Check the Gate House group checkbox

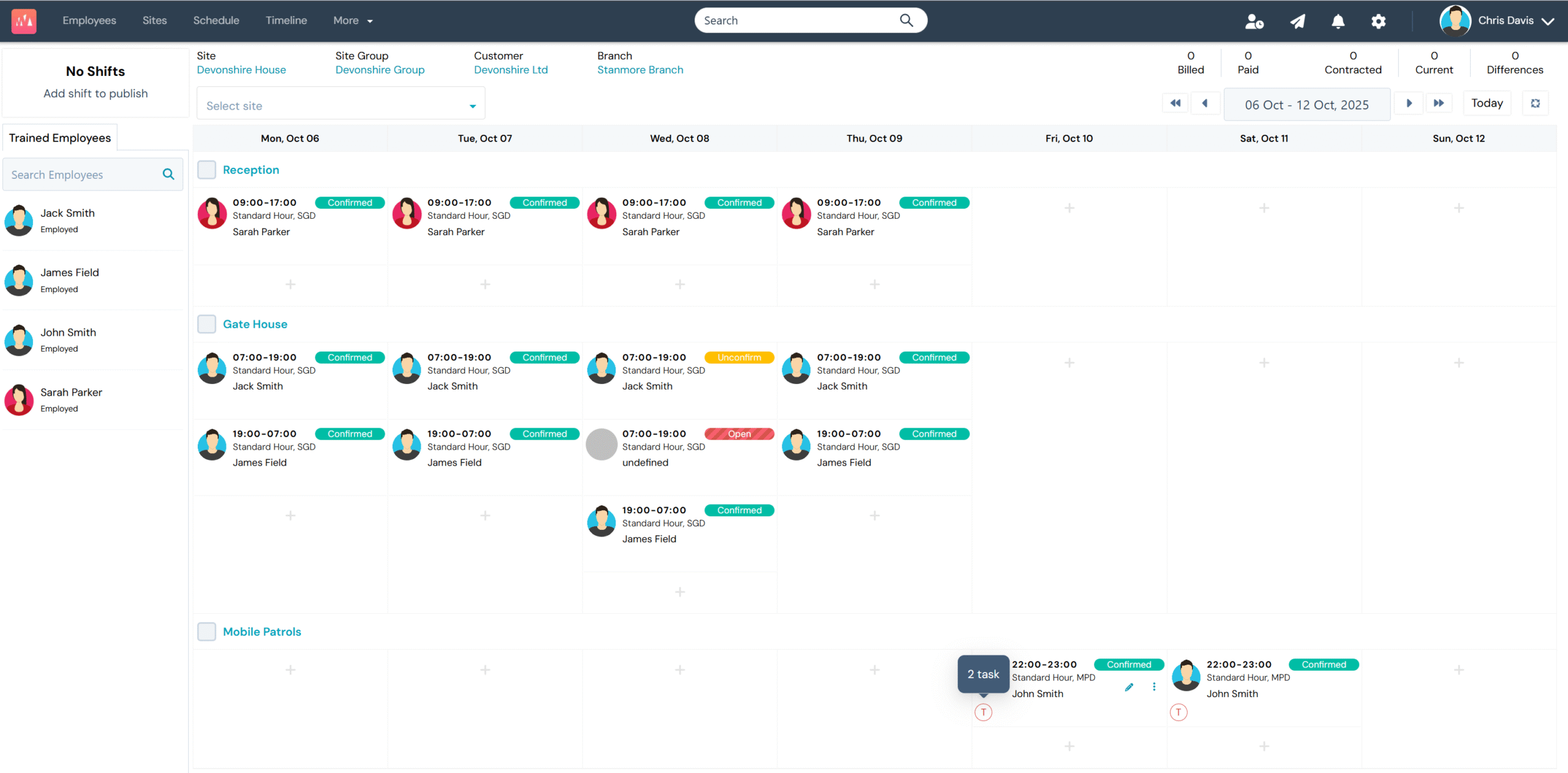pos(206,324)
